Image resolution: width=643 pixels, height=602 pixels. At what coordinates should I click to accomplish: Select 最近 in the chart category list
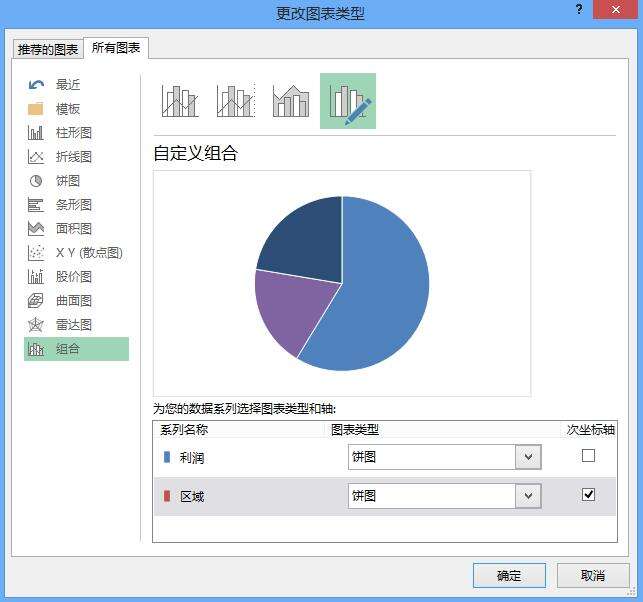[68, 85]
